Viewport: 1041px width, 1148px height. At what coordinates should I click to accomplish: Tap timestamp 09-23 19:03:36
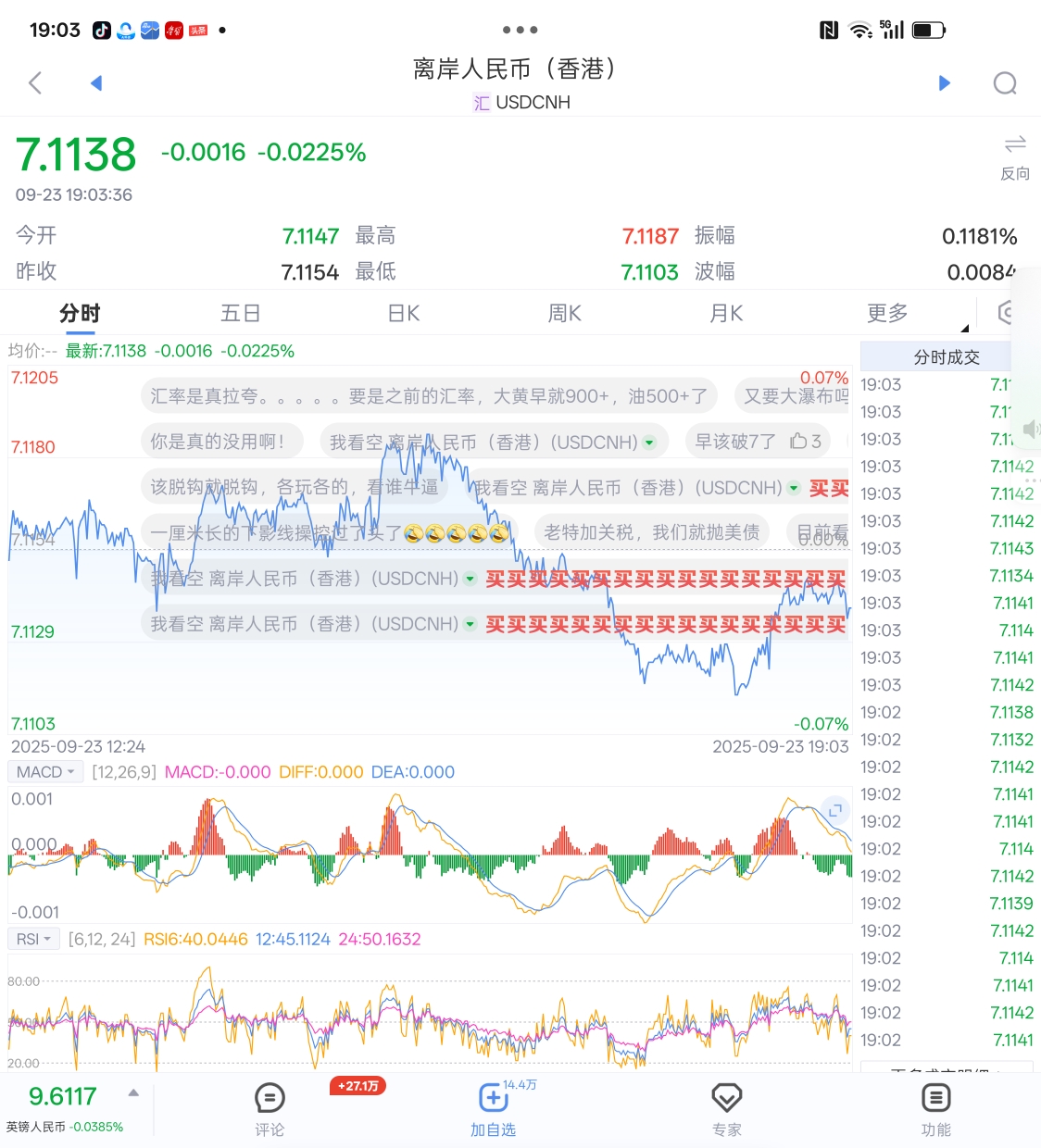pyautogui.click(x=74, y=194)
